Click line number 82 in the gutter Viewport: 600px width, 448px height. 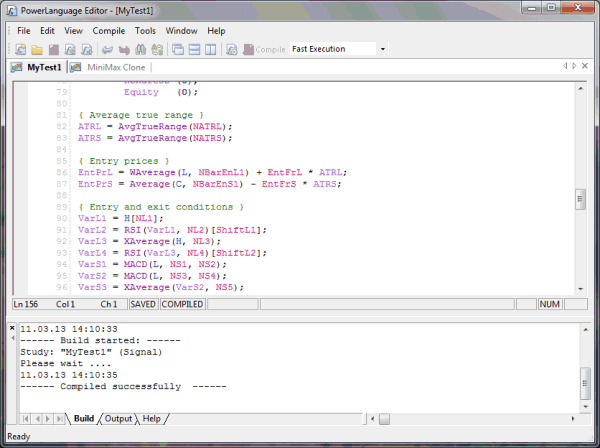(61, 127)
